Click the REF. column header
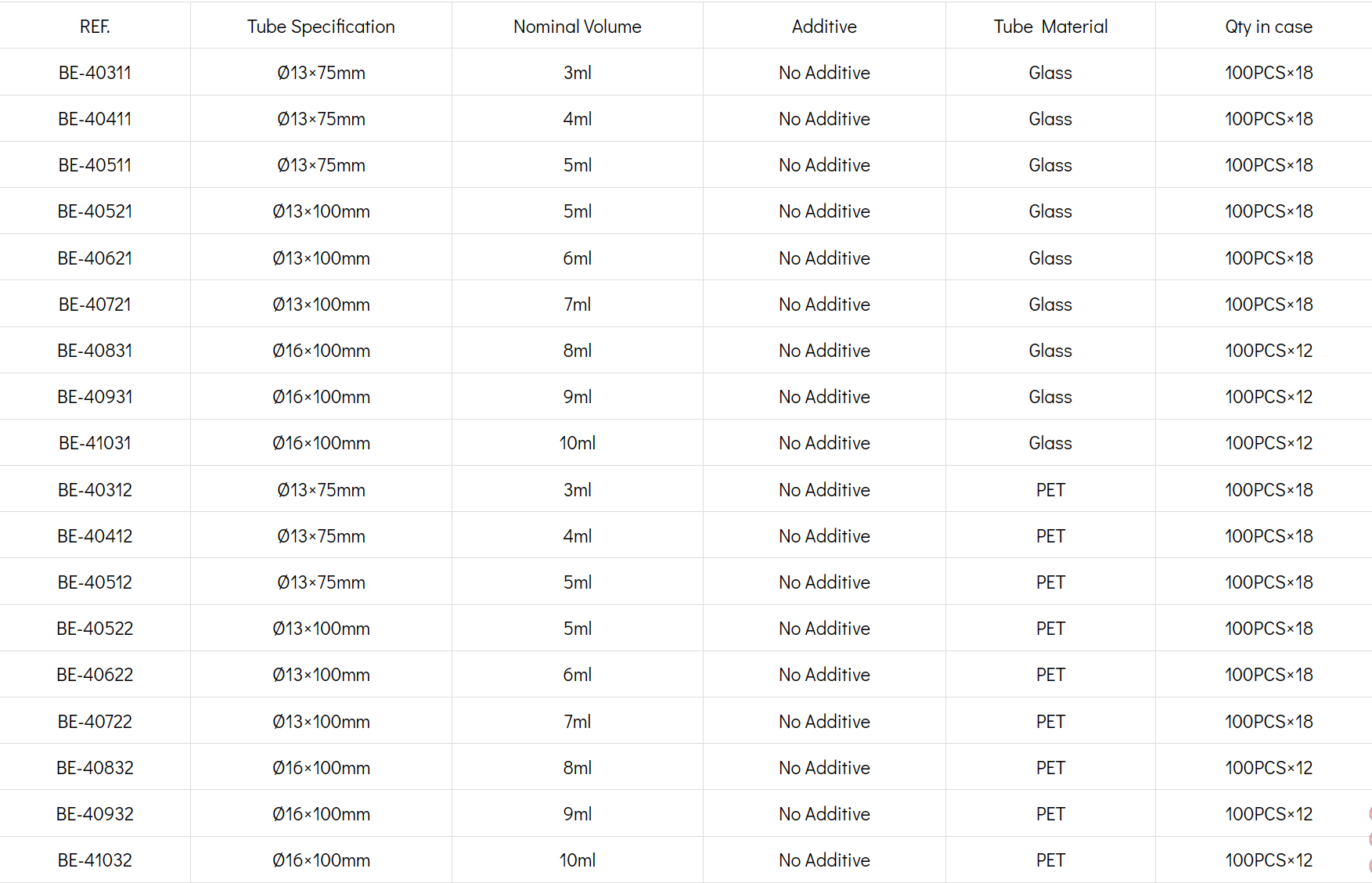The image size is (1372, 883). pyautogui.click(x=95, y=27)
